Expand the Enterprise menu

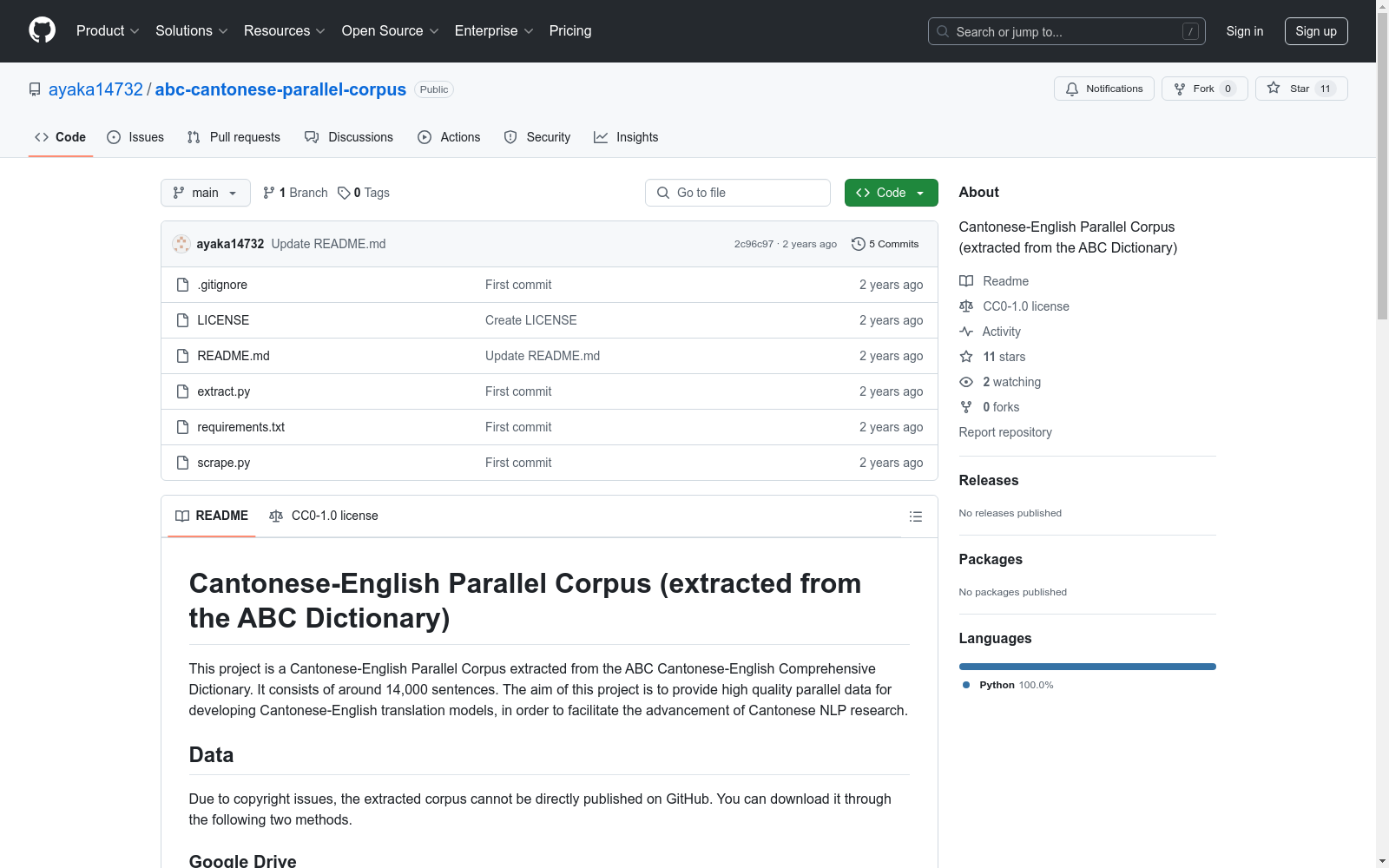point(494,30)
